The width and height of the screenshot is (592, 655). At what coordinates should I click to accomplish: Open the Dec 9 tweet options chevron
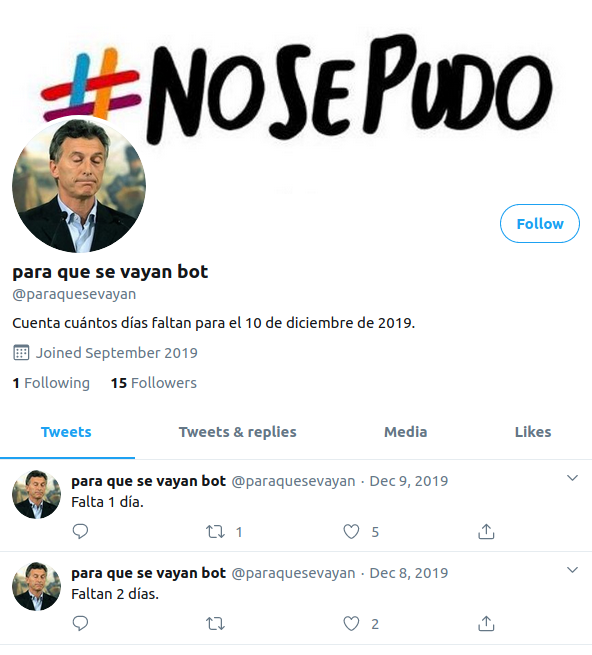coord(572,478)
